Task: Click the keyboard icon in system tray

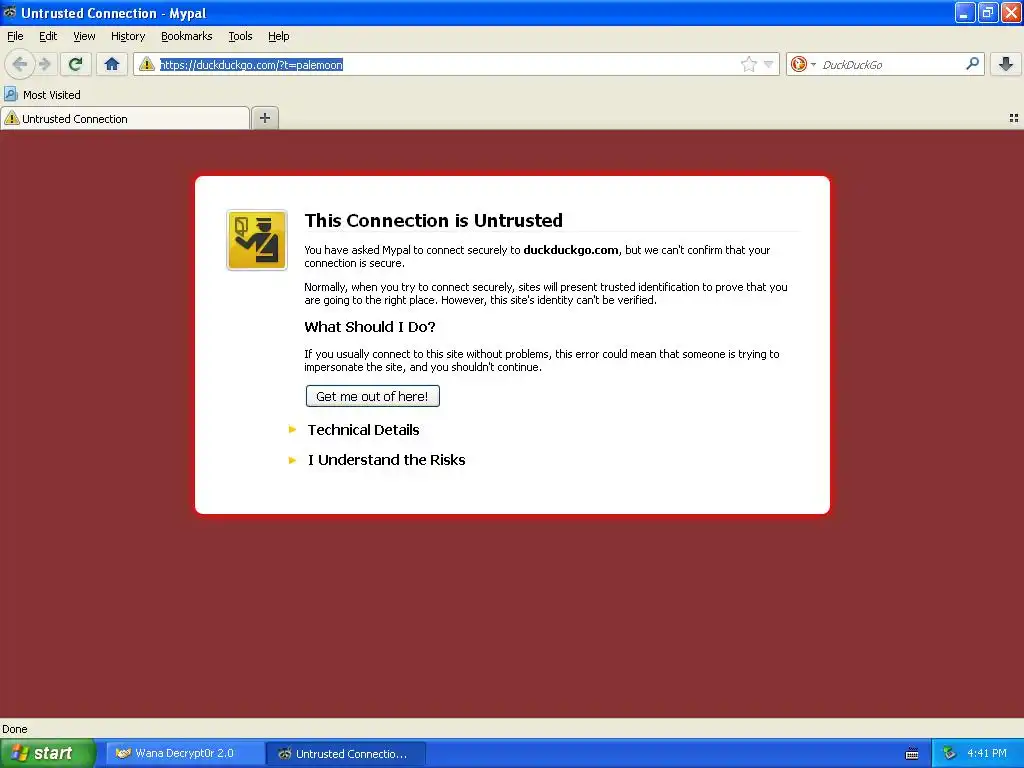Action: (x=912, y=754)
